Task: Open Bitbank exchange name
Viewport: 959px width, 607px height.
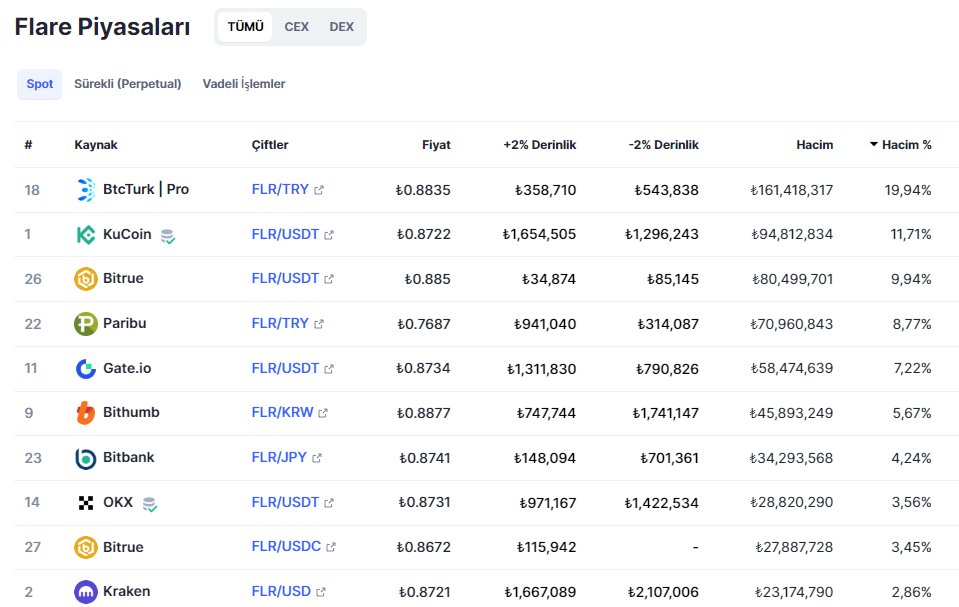Action: coord(128,457)
